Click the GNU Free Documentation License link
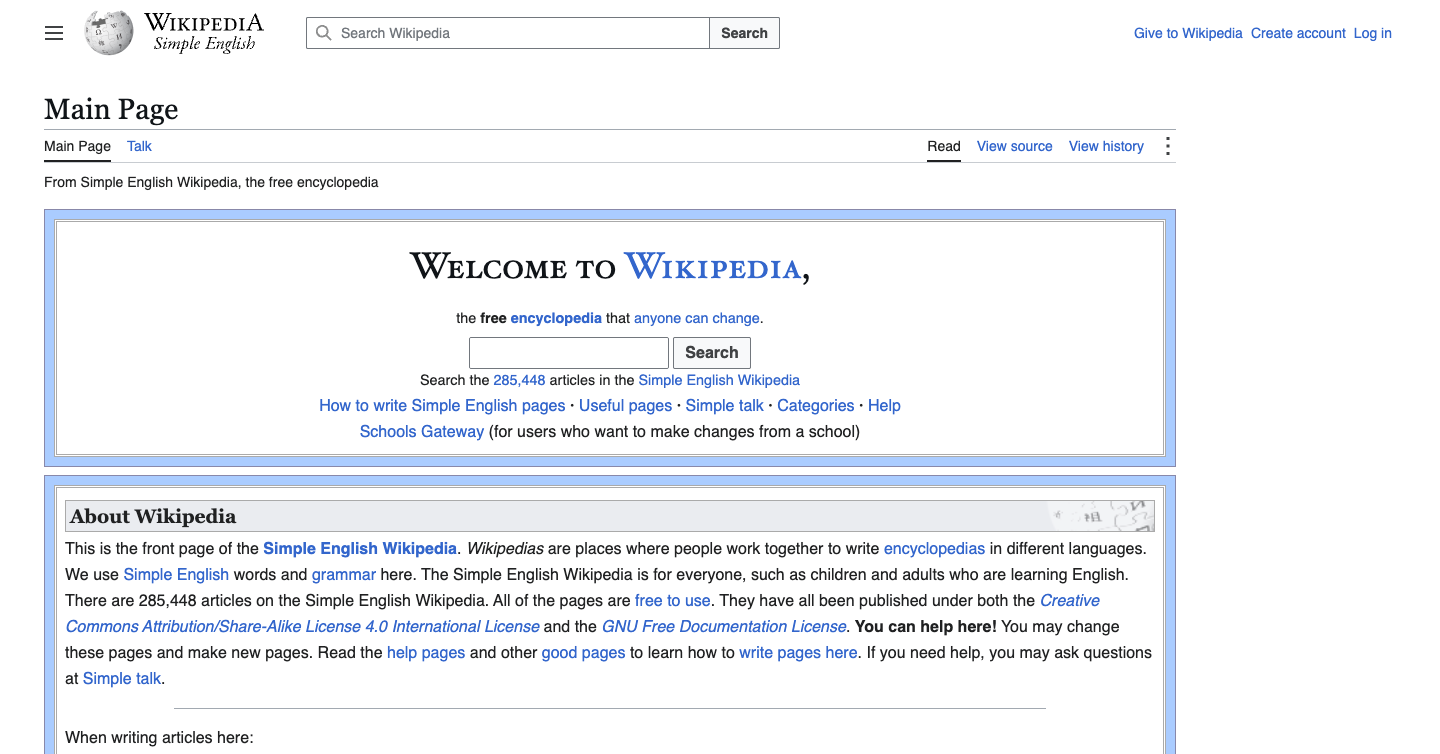 [724, 626]
